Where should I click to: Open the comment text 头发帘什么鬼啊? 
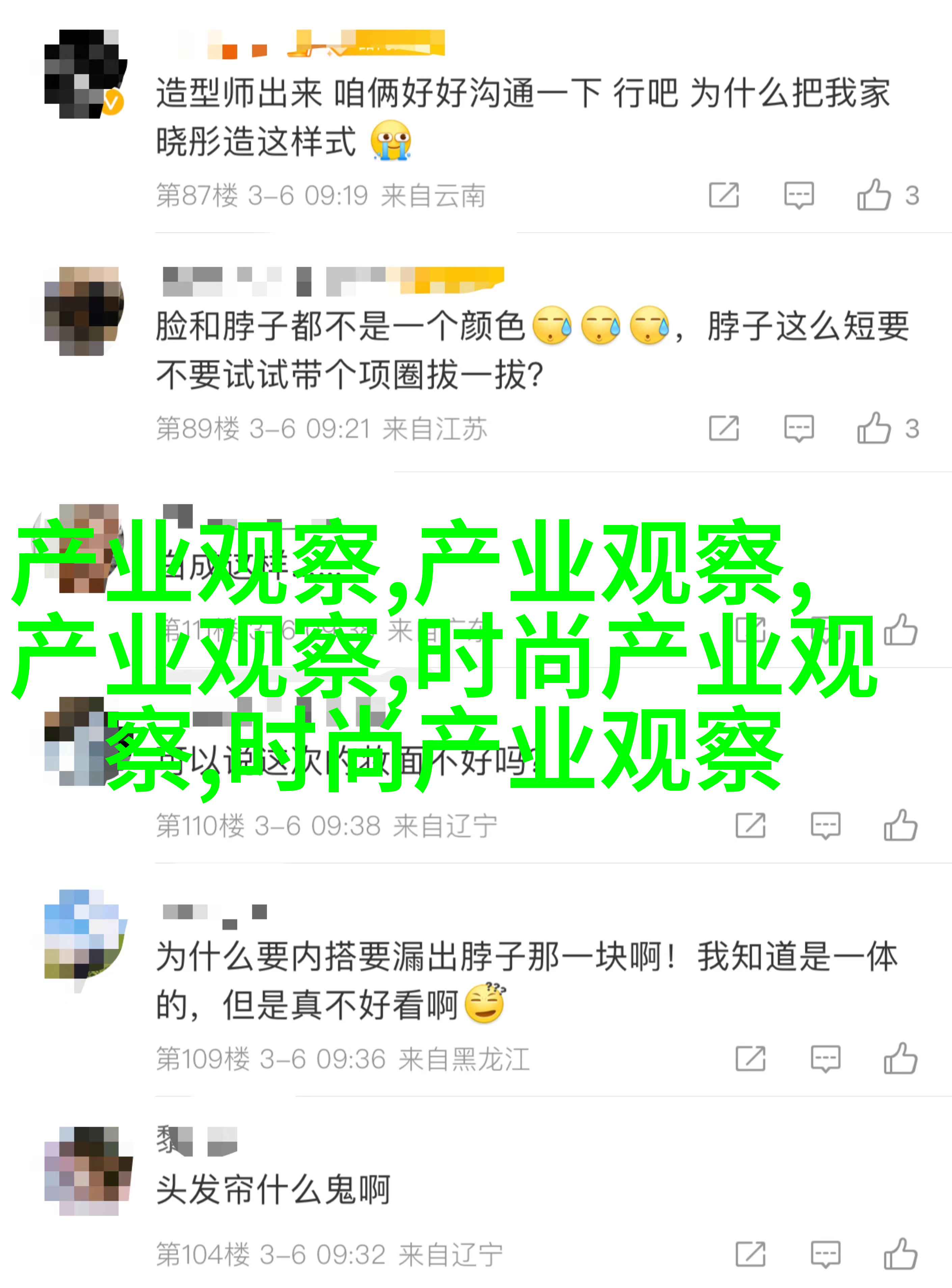click(273, 1190)
